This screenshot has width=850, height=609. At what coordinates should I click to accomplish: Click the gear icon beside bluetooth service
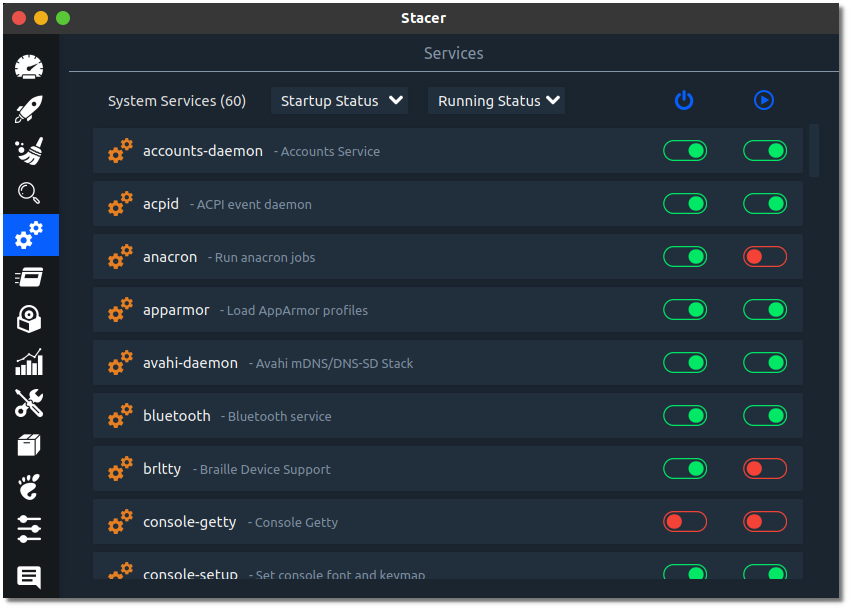coord(120,416)
